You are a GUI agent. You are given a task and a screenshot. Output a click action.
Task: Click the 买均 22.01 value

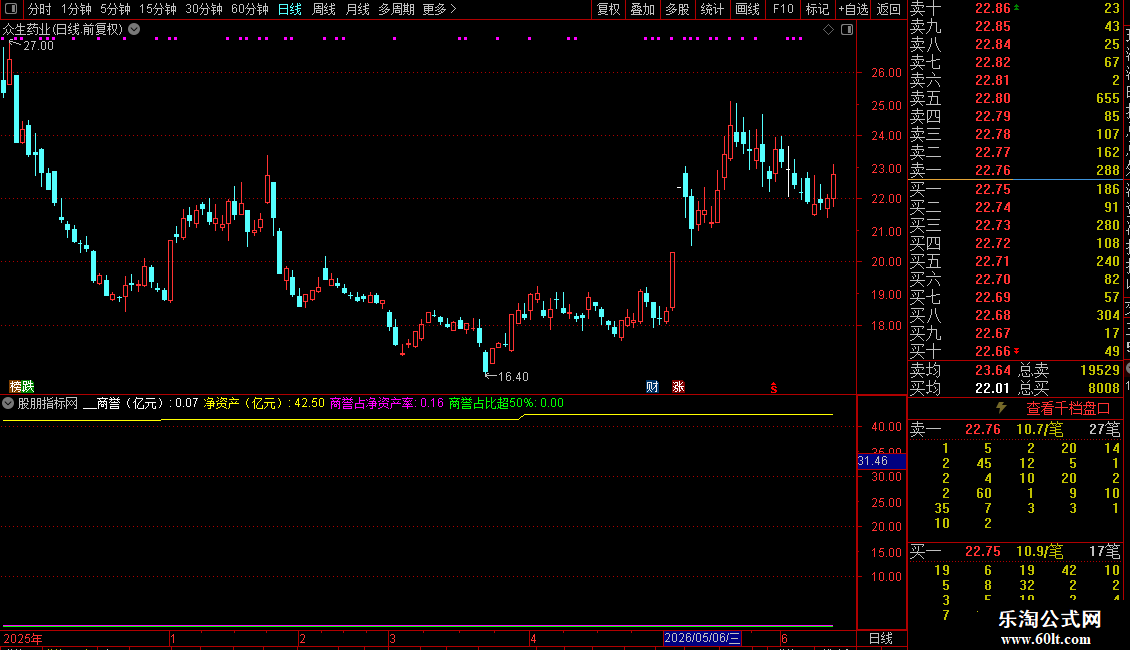(x=992, y=388)
